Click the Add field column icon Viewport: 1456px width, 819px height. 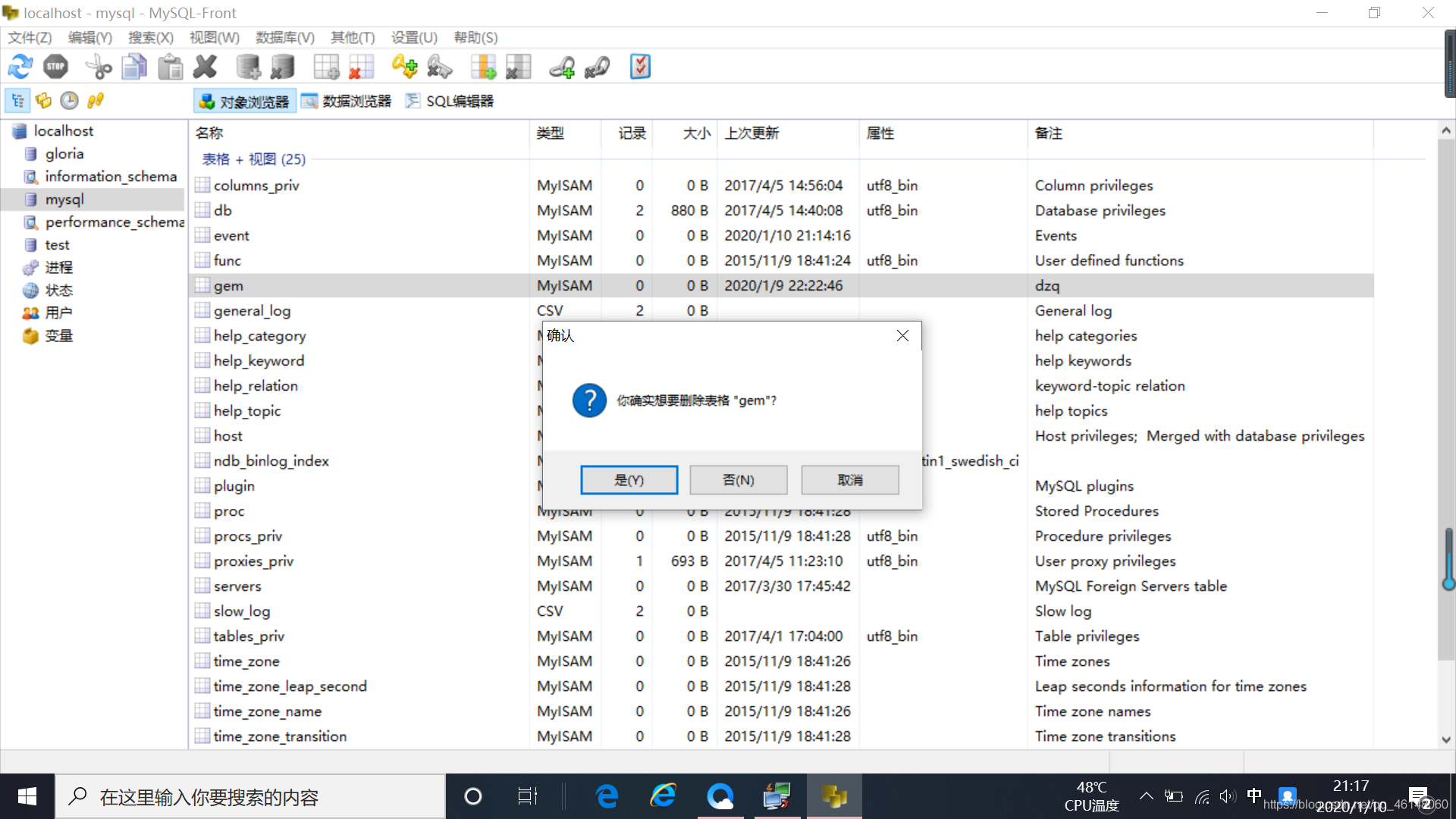(x=483, y=67)
